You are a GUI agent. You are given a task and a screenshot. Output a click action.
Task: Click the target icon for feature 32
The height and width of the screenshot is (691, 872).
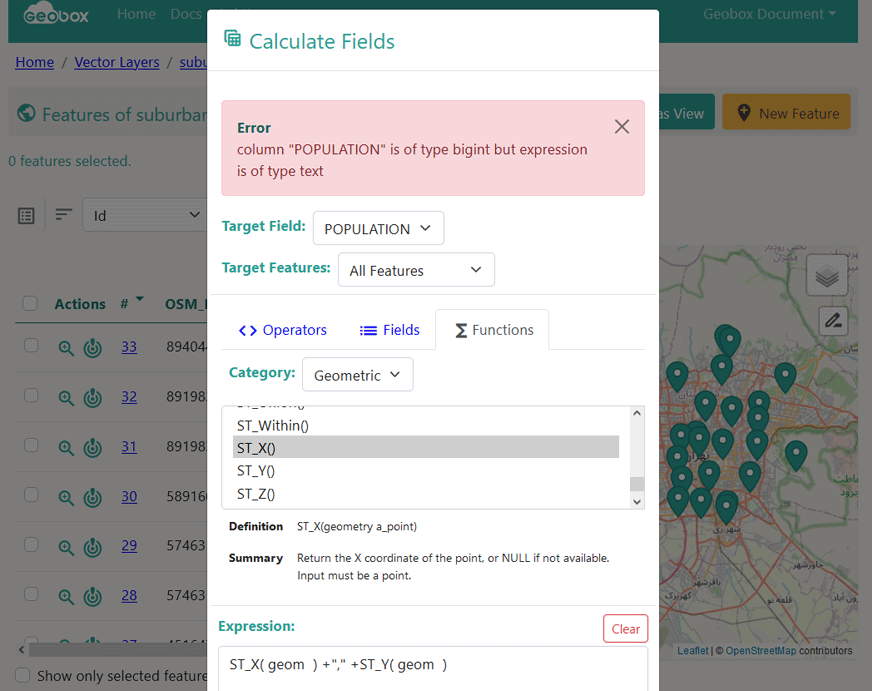92,397
